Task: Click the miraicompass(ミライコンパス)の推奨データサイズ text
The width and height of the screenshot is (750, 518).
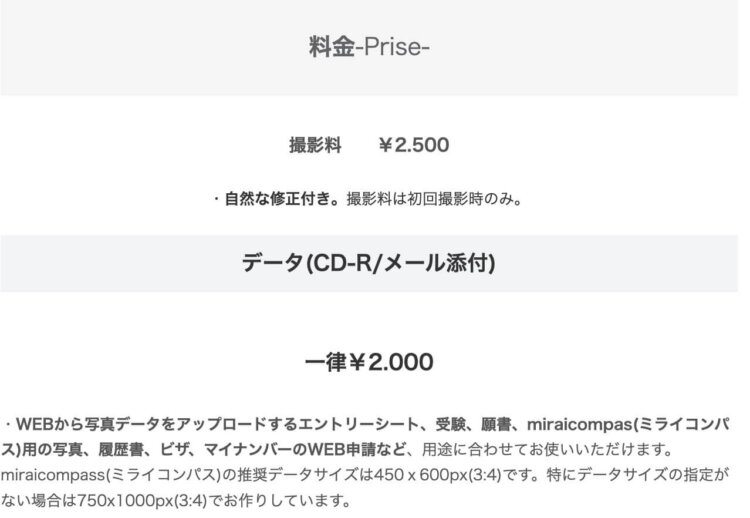Action: (x=179, y=475)
